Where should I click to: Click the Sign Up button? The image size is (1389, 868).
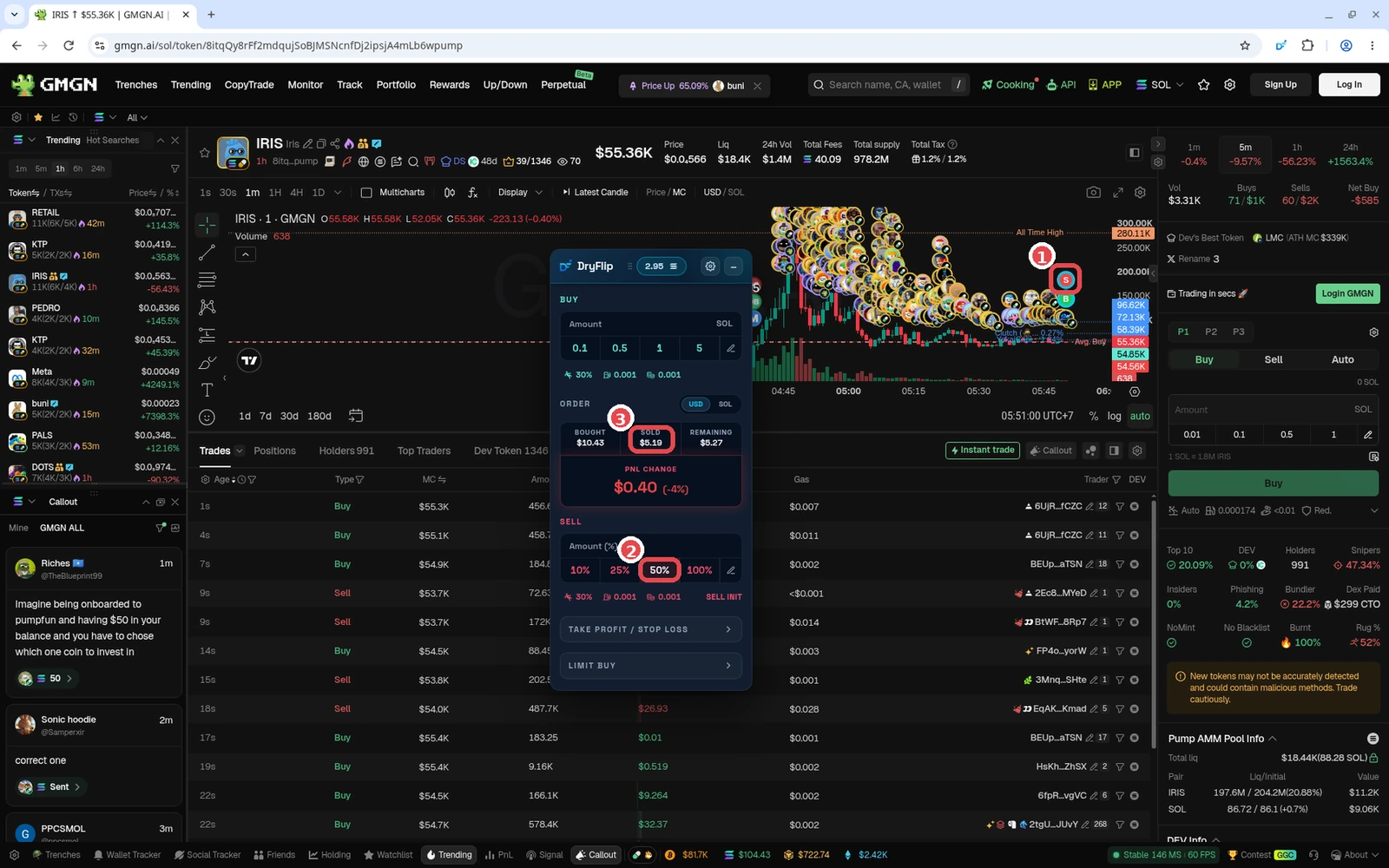pos(1280,84)
